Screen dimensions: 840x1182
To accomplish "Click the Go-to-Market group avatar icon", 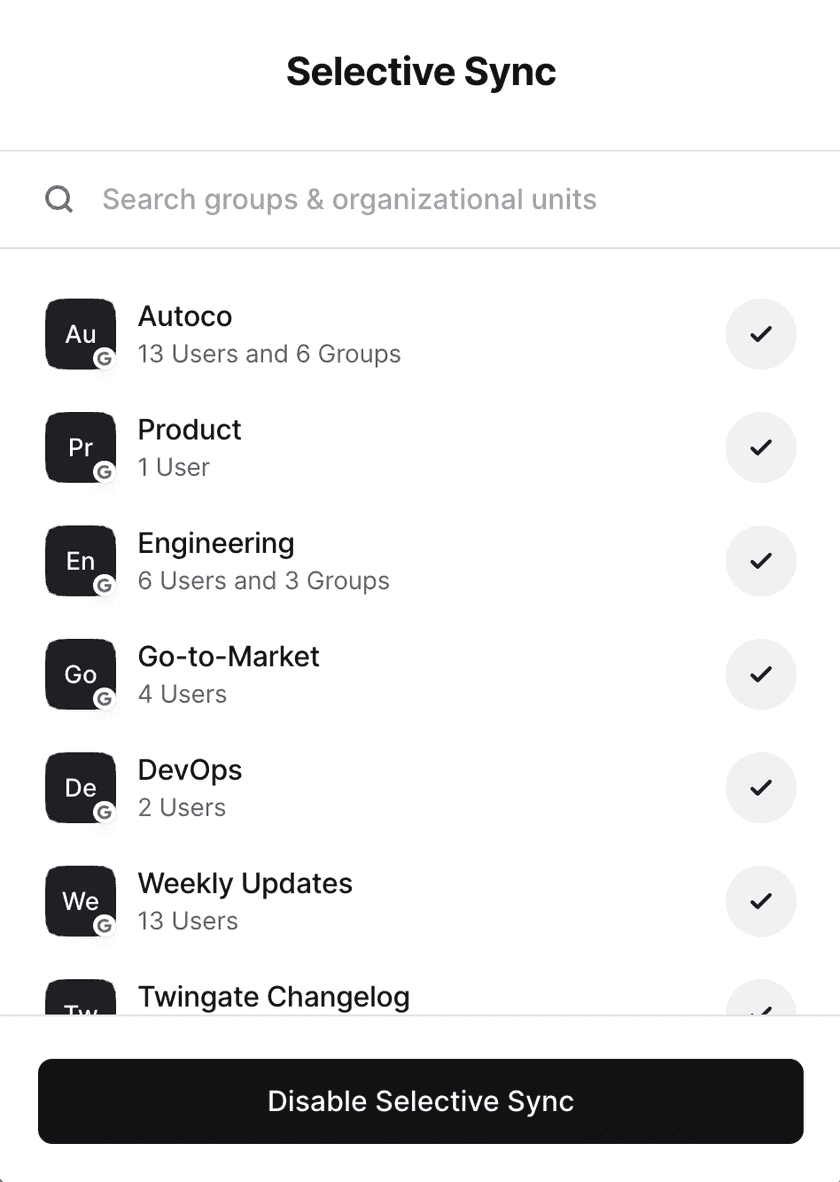I will coord(80,674).
